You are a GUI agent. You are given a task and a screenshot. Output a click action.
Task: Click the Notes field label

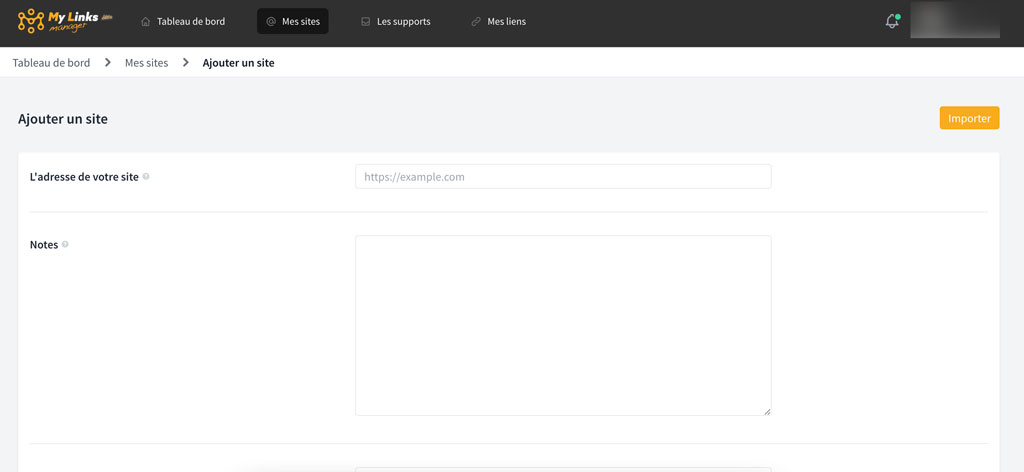pos(44,244)
